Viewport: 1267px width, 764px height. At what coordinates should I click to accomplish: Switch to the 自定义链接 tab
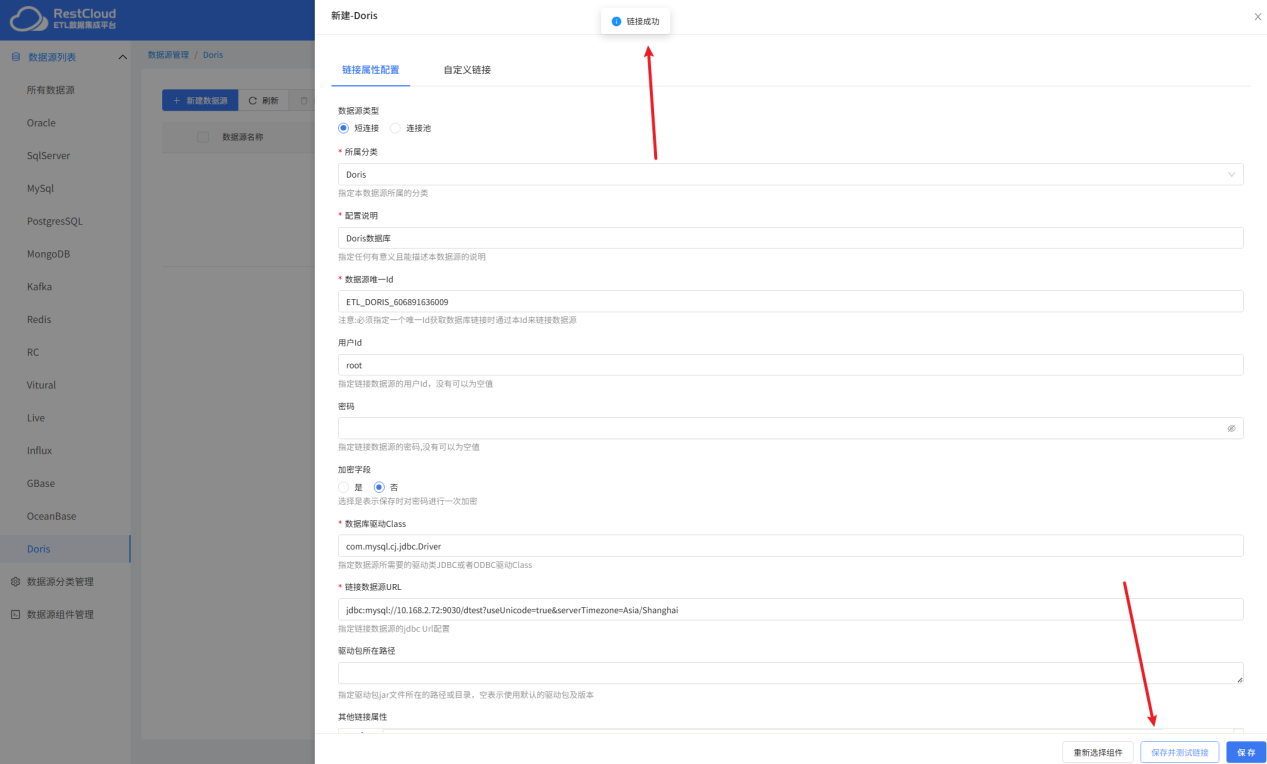[x=467, y=70]
